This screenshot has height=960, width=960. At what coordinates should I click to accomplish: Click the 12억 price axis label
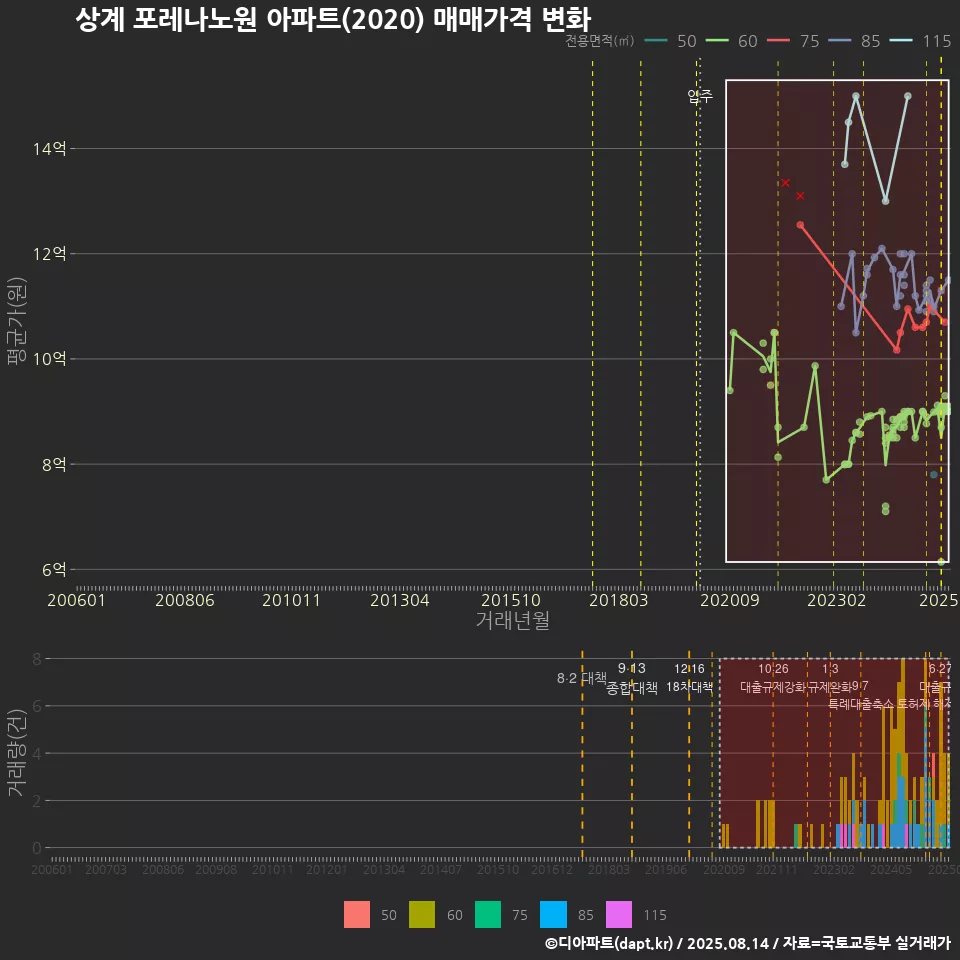coord(49,253)
